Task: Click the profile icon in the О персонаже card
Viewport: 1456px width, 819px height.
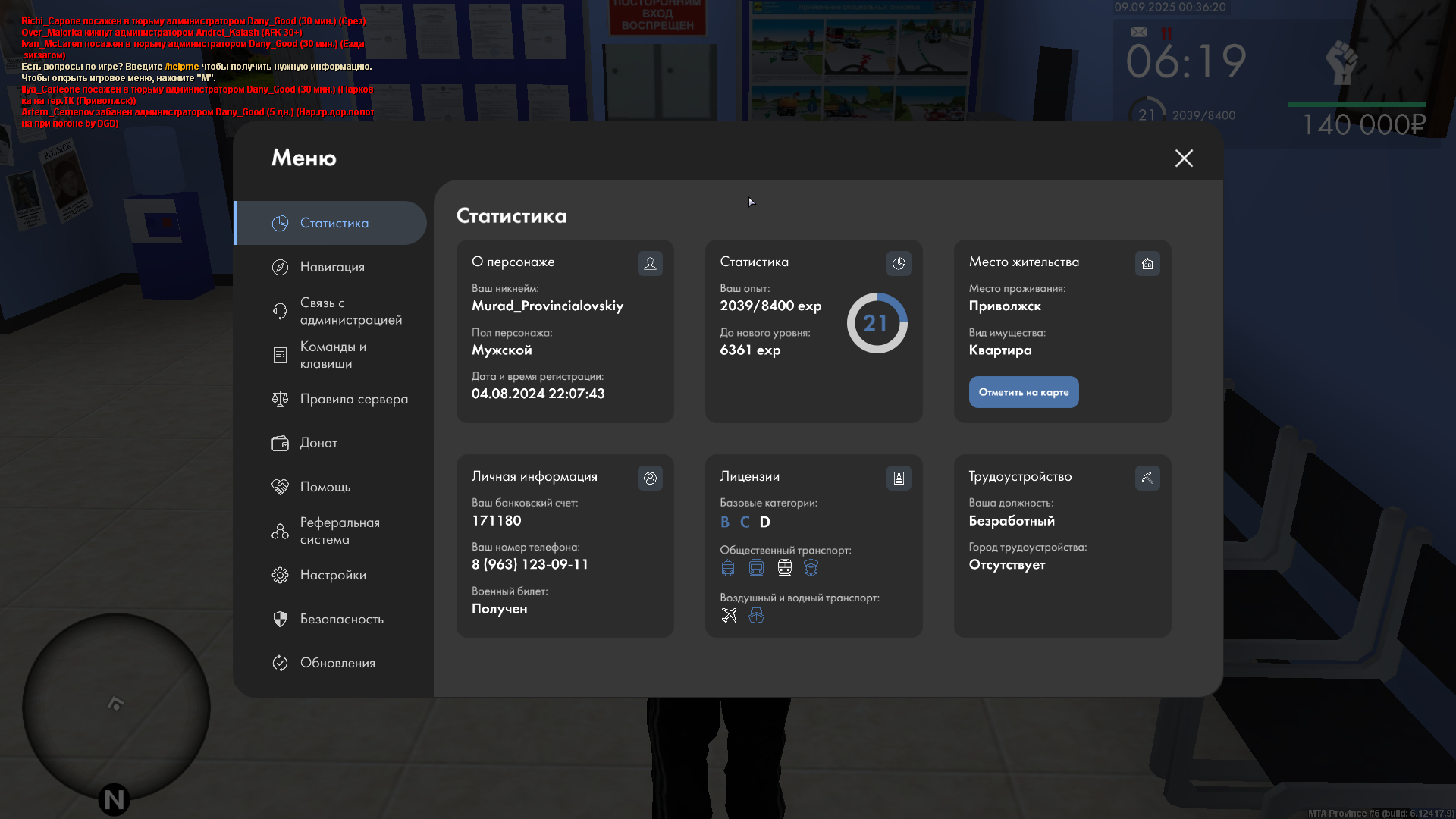Action: pos(650,263)
